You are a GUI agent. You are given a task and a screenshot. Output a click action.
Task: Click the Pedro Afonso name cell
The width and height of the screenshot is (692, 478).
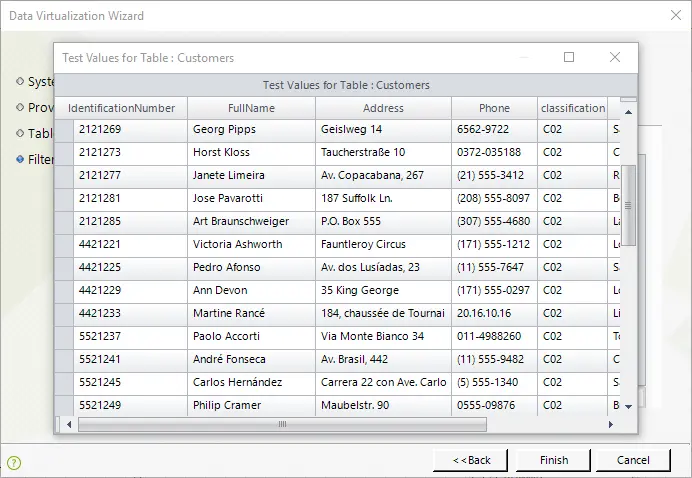click(x=251, y=268)
